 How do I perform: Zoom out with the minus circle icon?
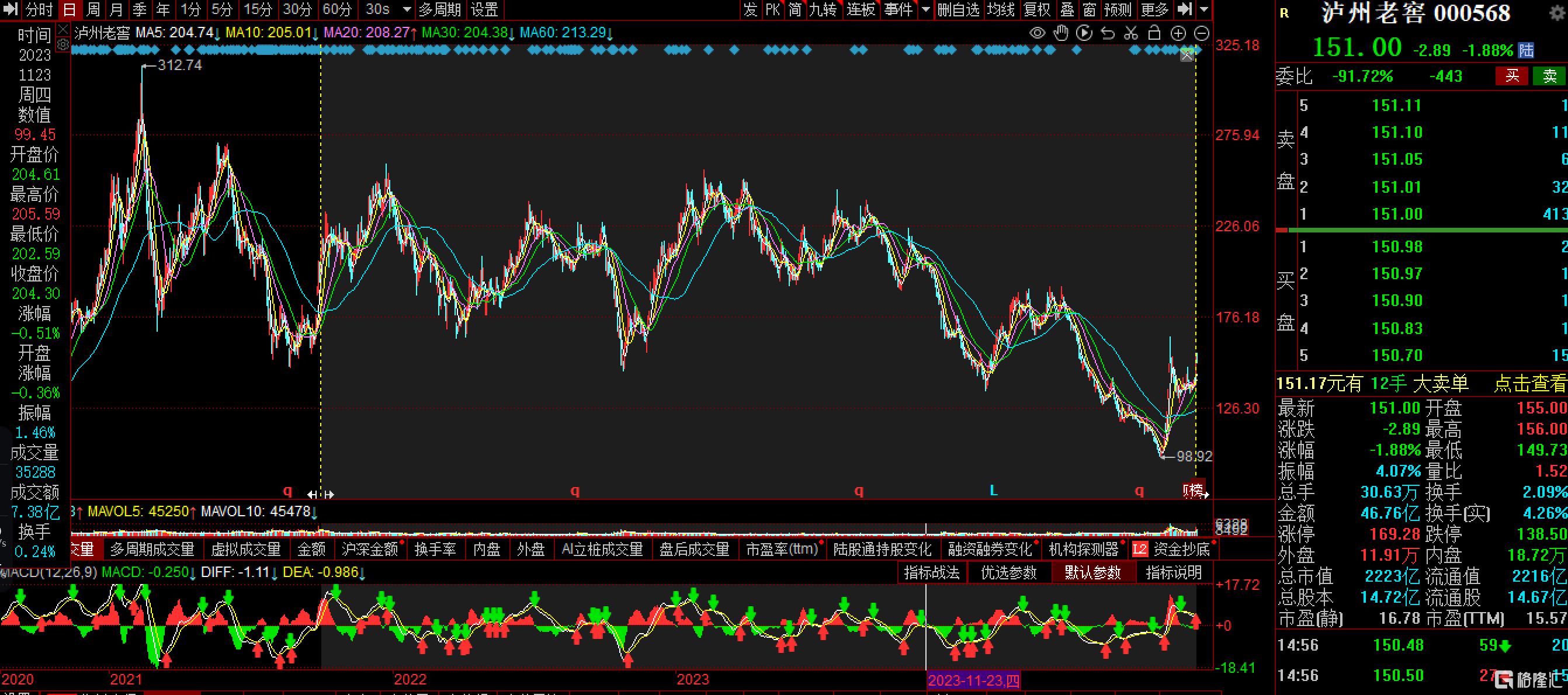coord(1202,33)
